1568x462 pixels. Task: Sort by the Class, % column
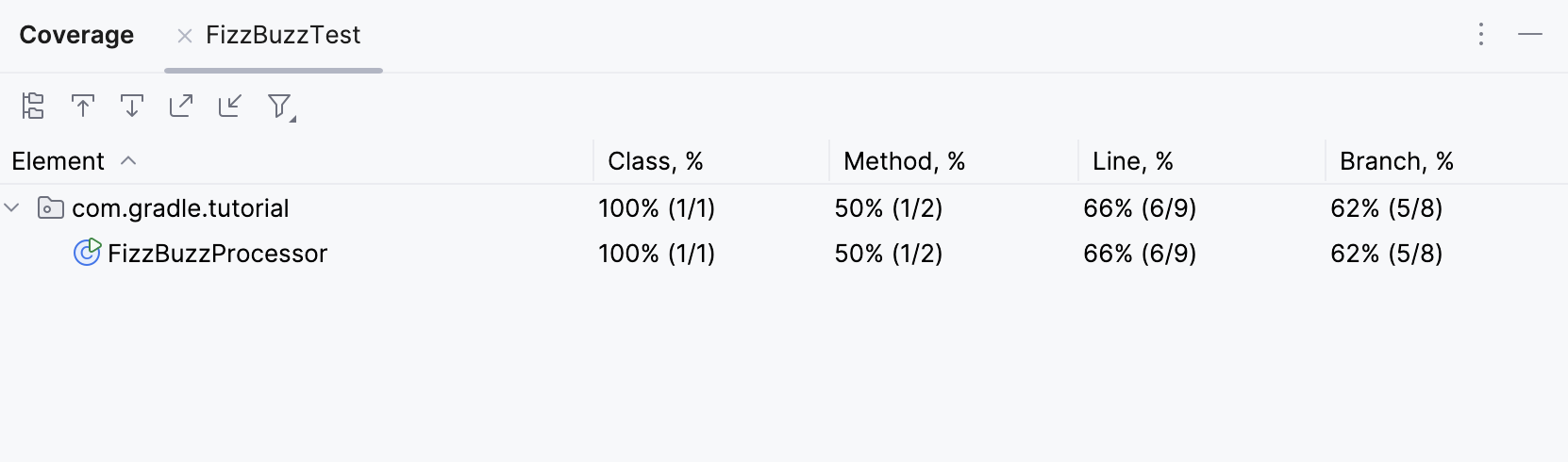655,161
